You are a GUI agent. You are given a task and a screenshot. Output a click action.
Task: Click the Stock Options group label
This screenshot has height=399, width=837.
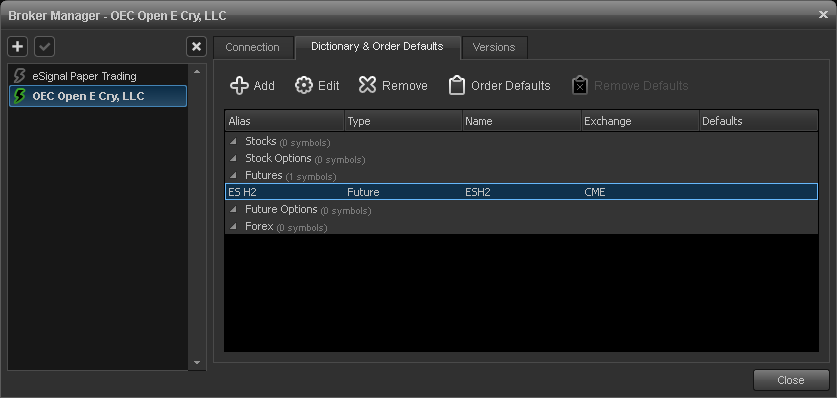(x=278, y=159)
